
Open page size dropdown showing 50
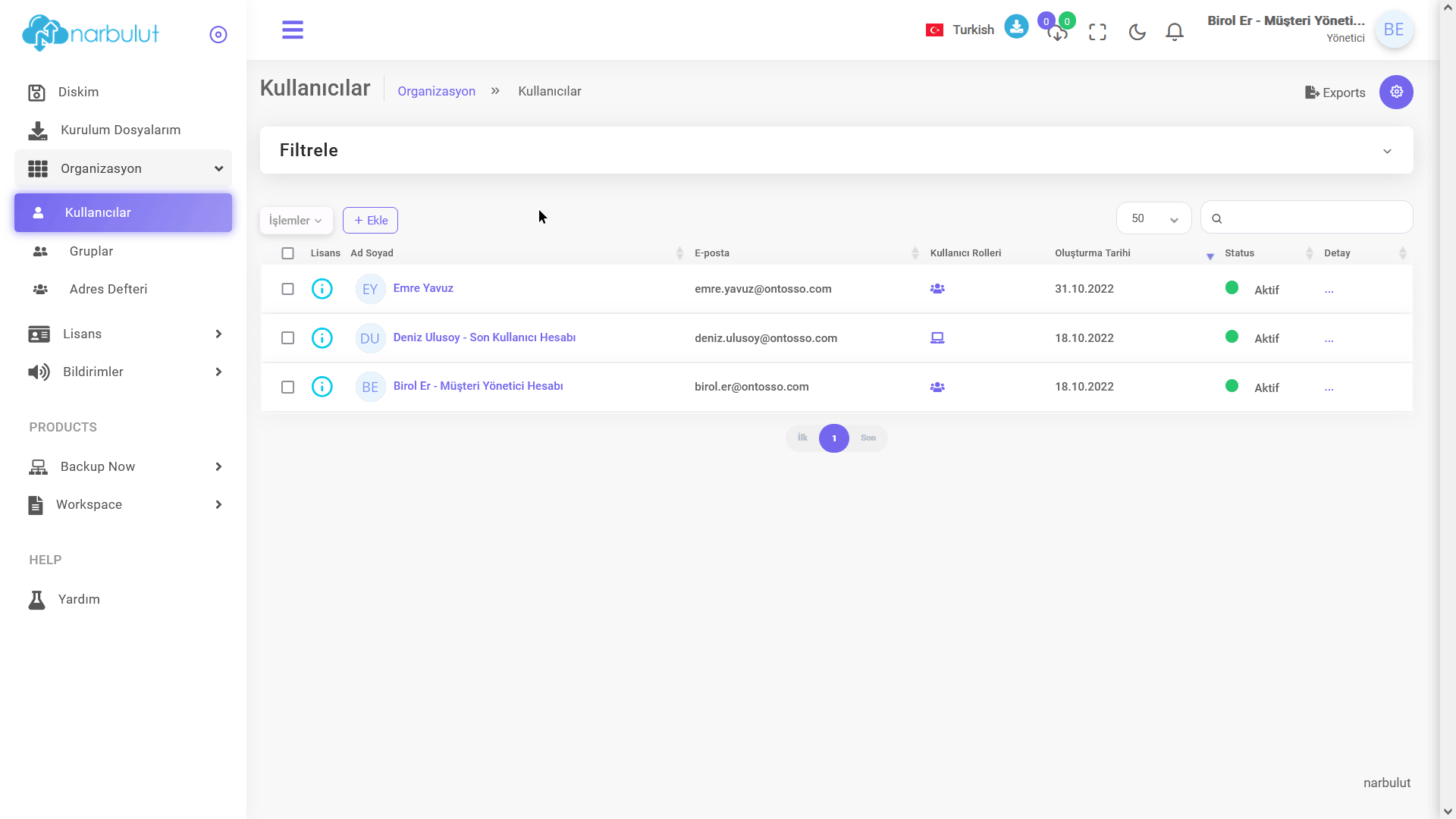tap(1153, 218)
